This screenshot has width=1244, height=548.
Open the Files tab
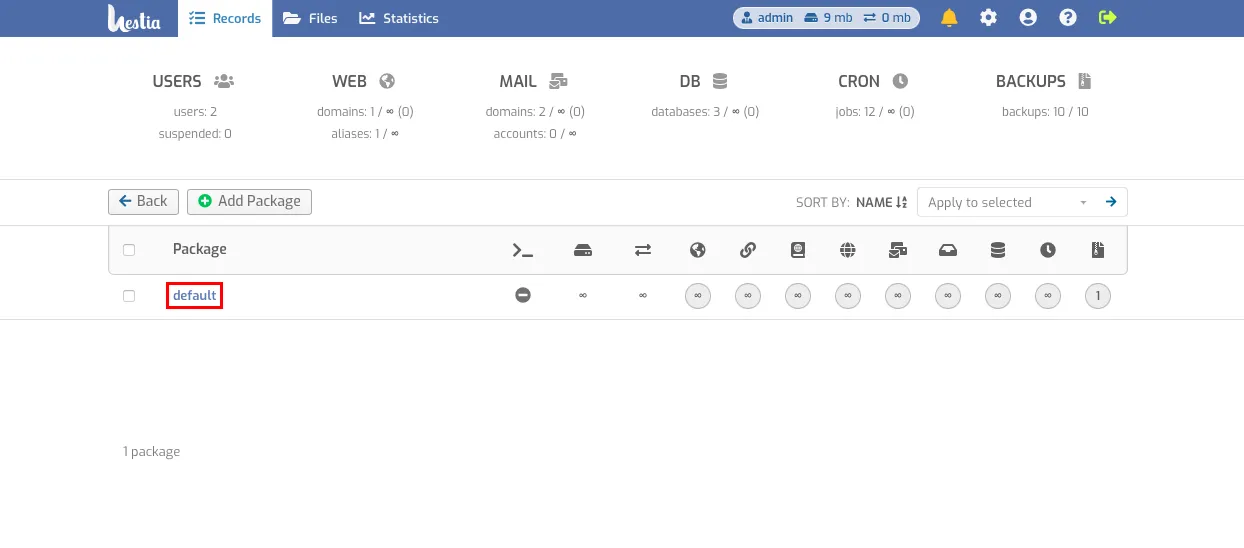click(310, 18)
